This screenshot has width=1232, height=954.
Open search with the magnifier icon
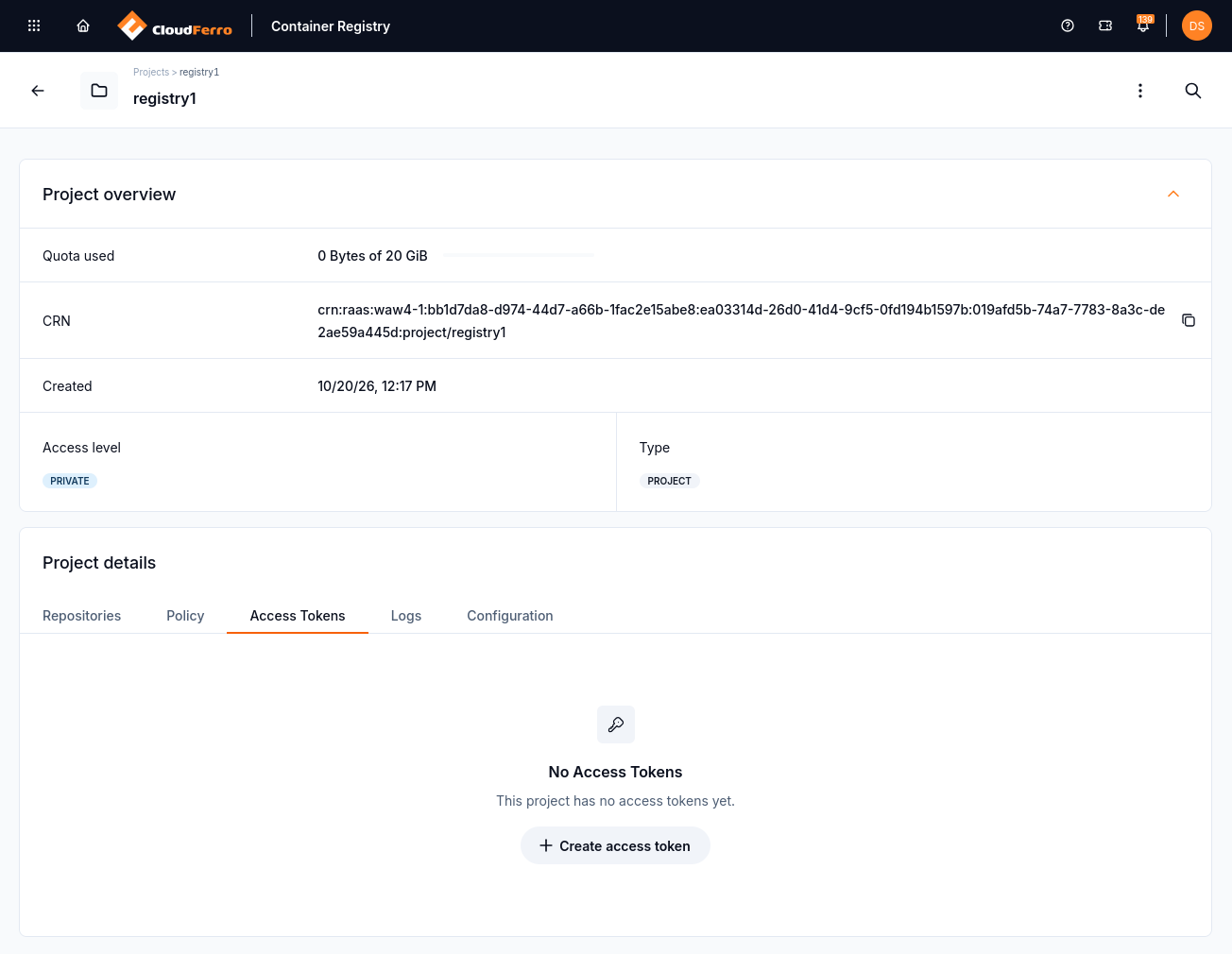tap(1193, 91)
